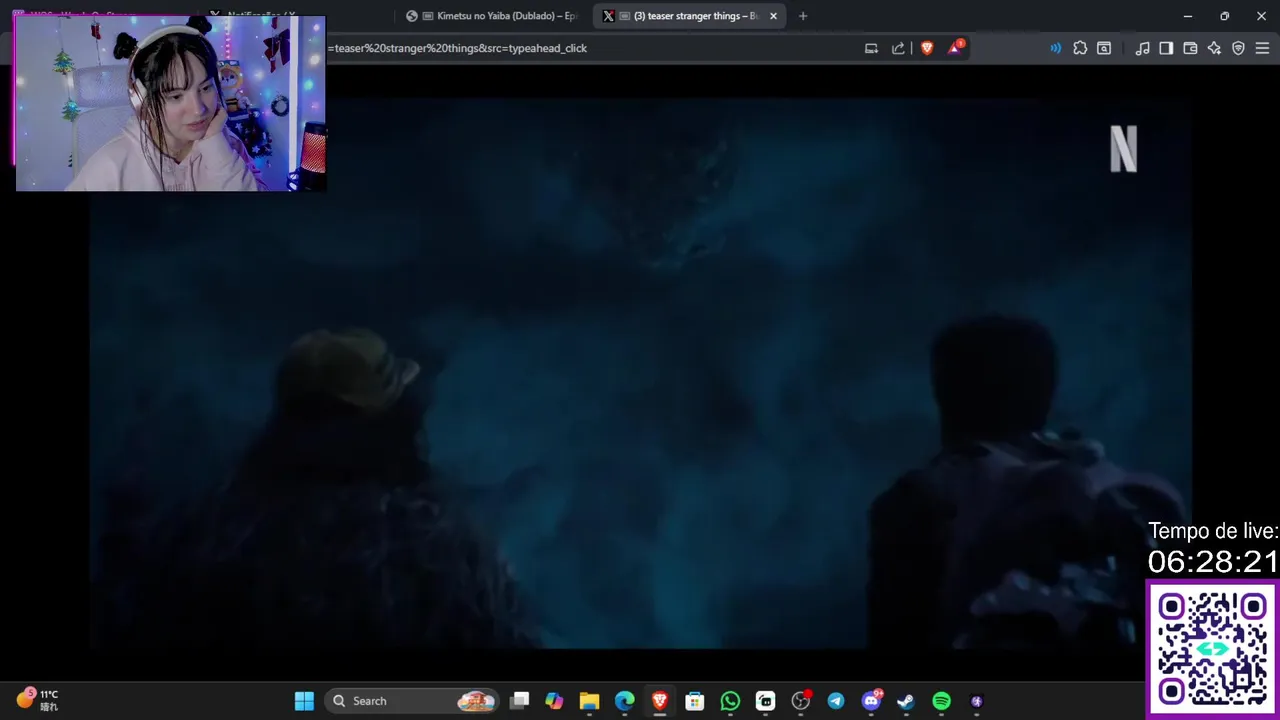This screenshot has height=720, width=1280.
Task: Click the streamer webcam overlay
Action: [170, 103]
